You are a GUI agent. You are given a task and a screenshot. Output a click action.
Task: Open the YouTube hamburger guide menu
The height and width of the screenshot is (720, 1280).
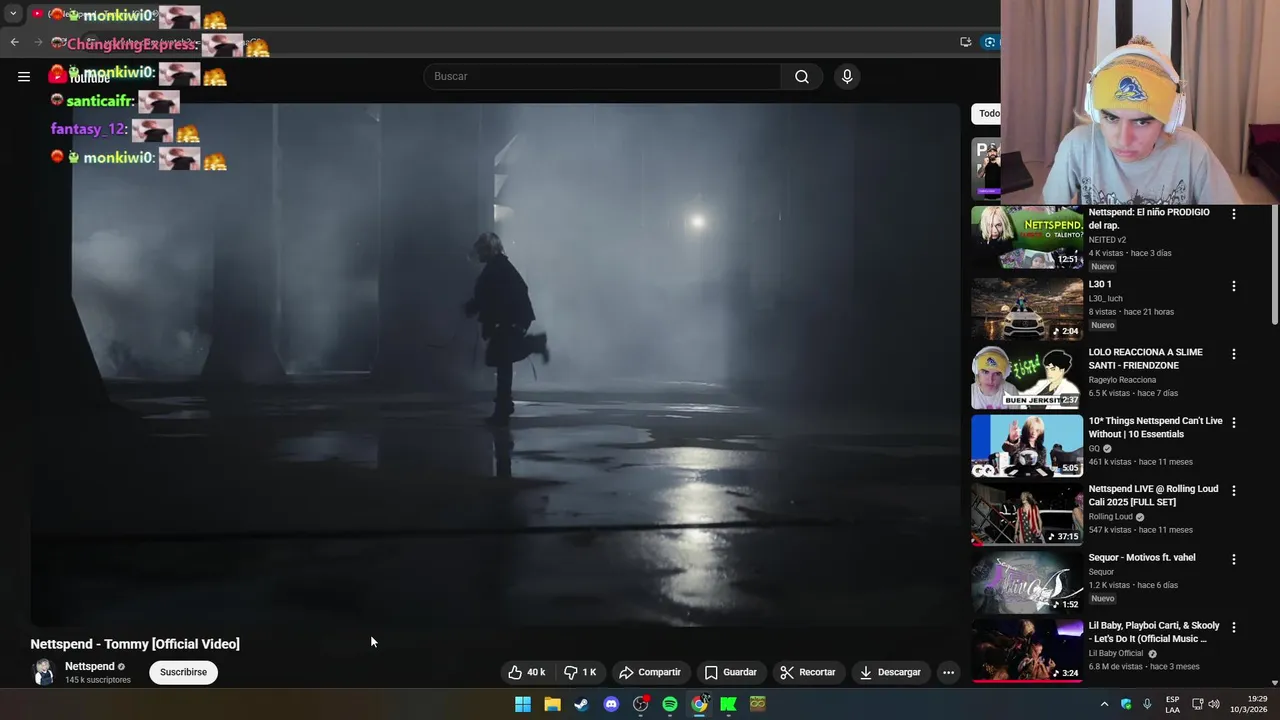click(24, 76)
